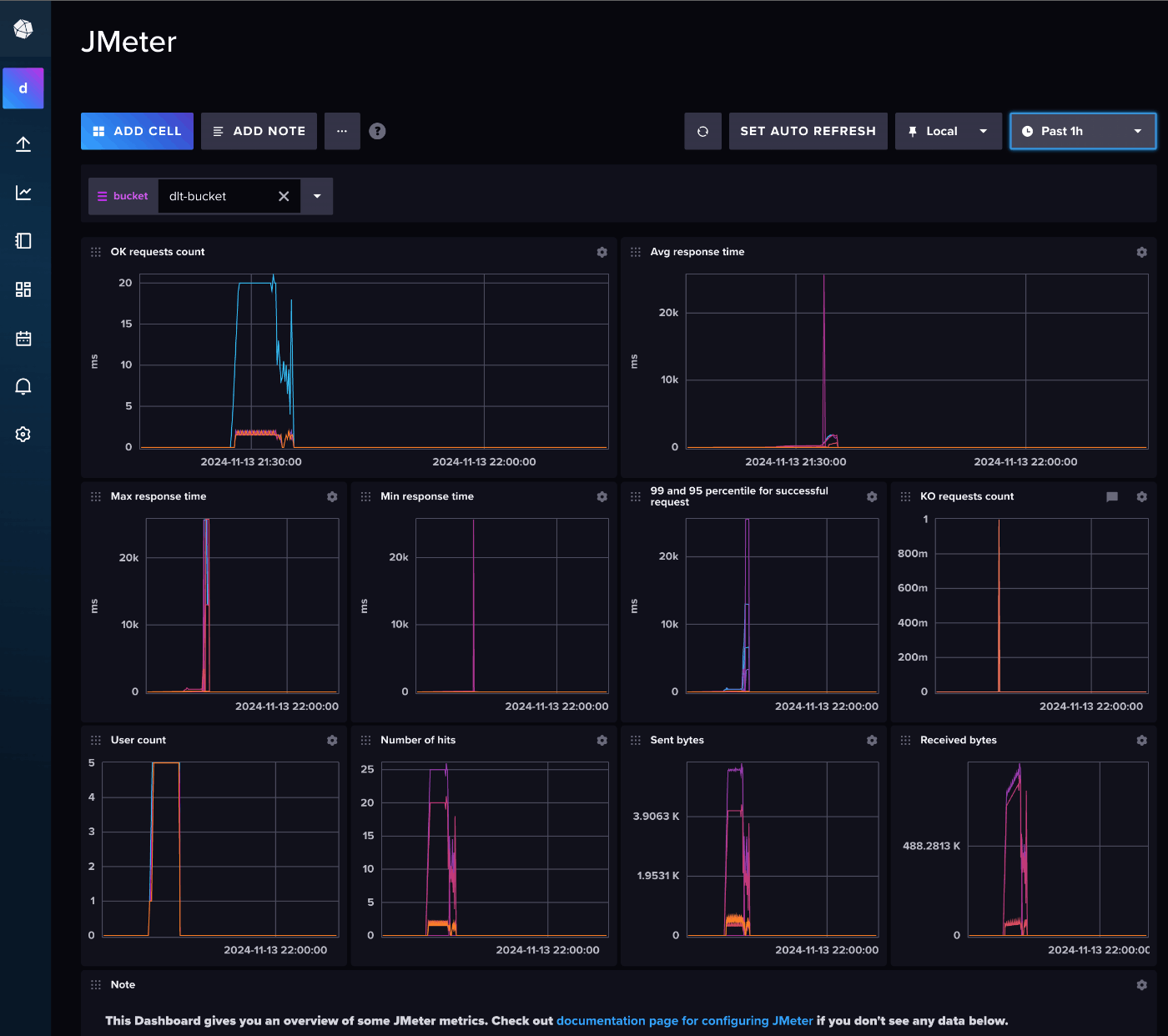Click the InfluxDB logo icon in sidebar
1168x1036 pixels.
[x=23, y=29]
